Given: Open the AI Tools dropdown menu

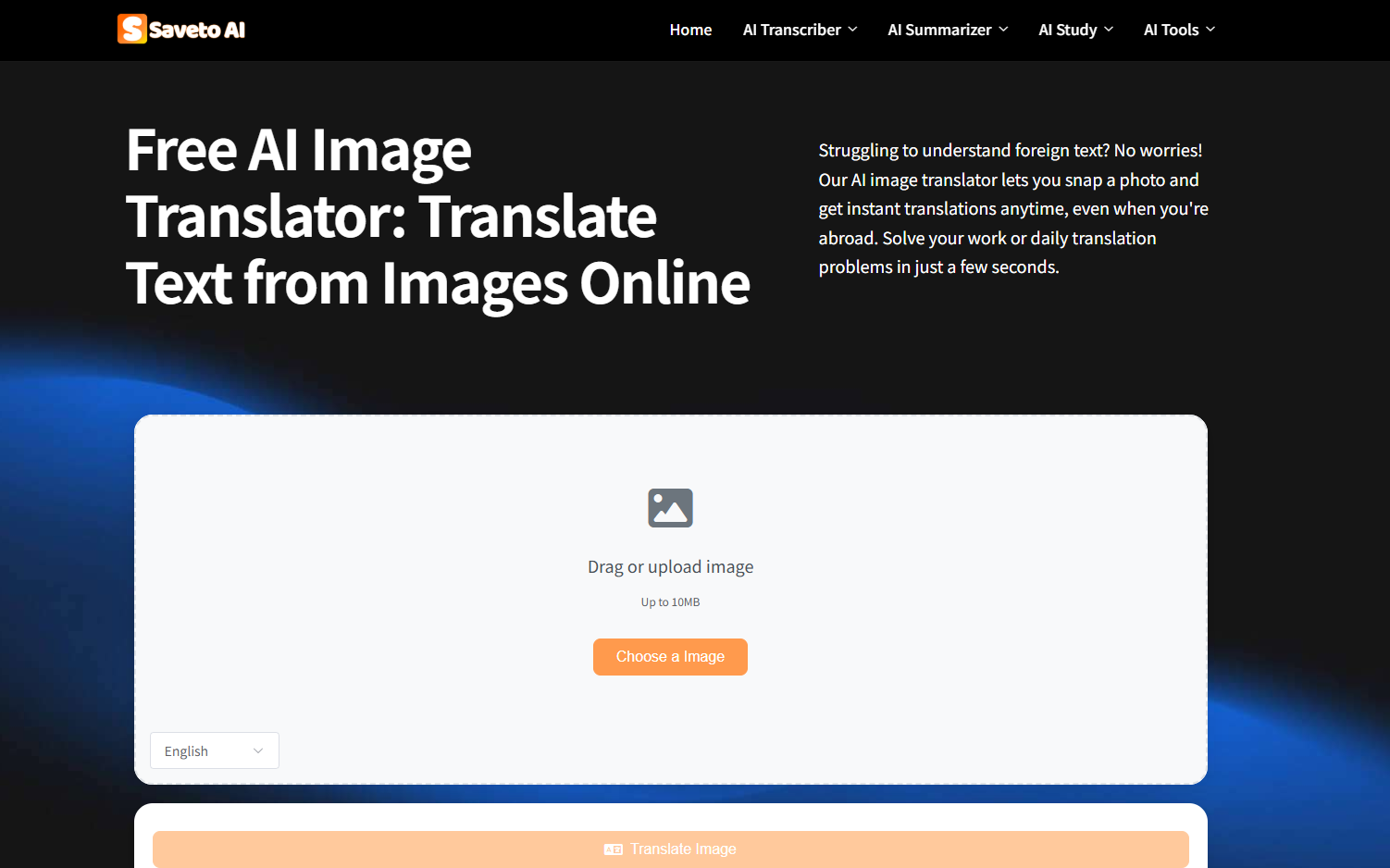Looking at the screenshot, I should pyautogui.click(x=1171, y=29).
